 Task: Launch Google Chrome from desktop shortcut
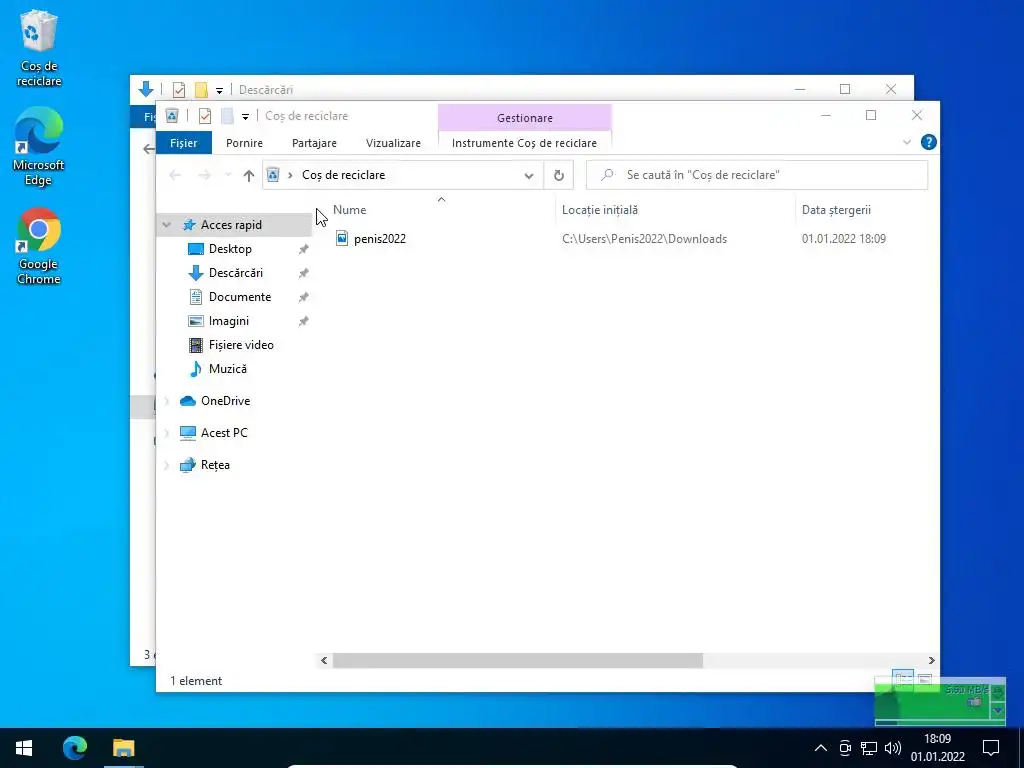point(39,246)
